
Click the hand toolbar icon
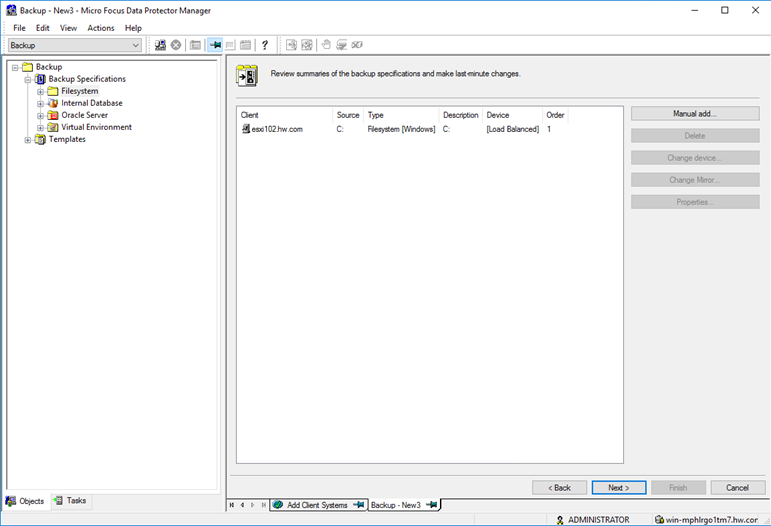pyautogui.click(x=326, y=45)
